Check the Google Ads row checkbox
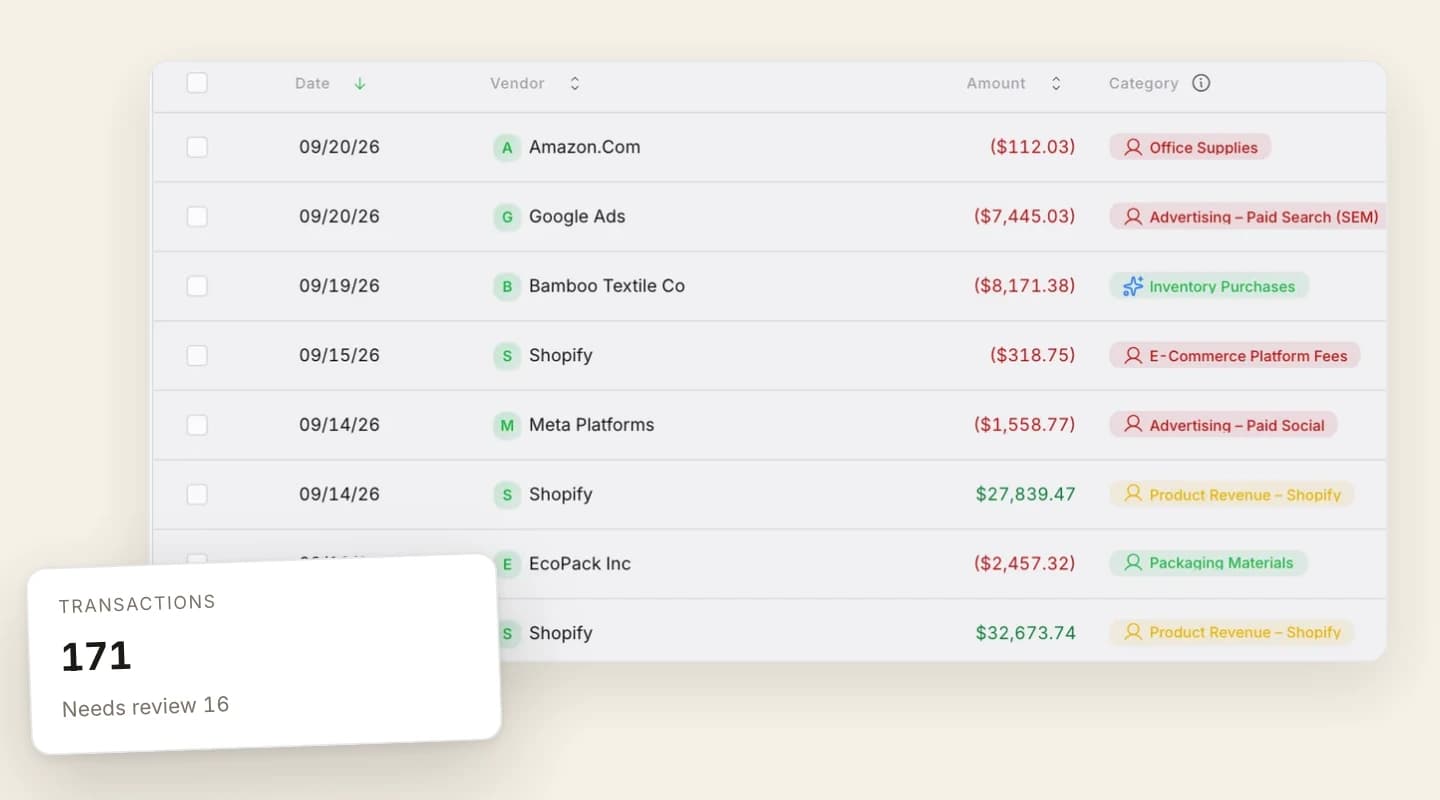Image resolution: width=1440 pixels, height=800 pixels. 197,217
